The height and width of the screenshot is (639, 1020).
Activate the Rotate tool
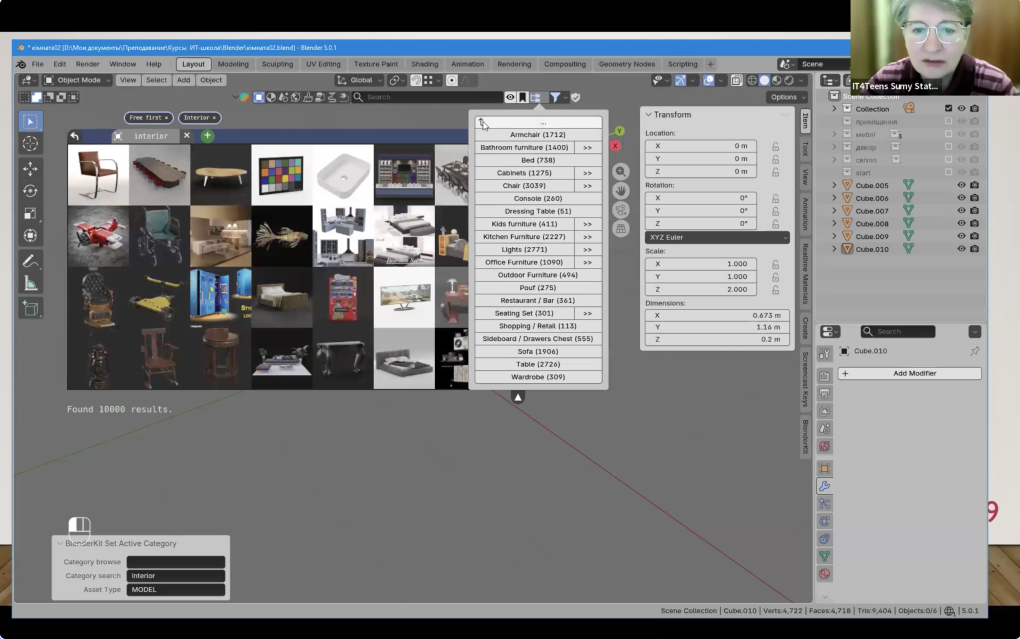pos(30,191)
